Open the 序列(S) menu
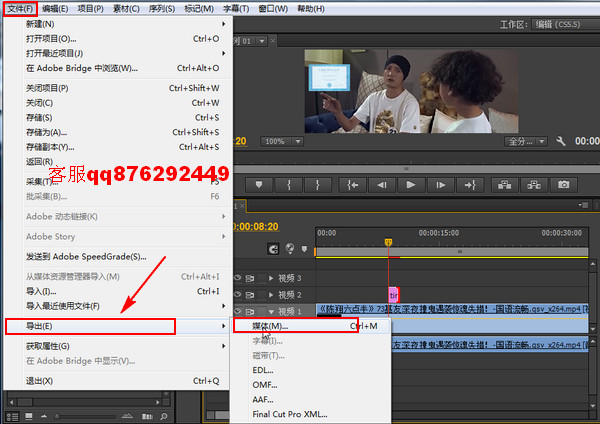This screenshot has width=600, height=424. [161, 8]
